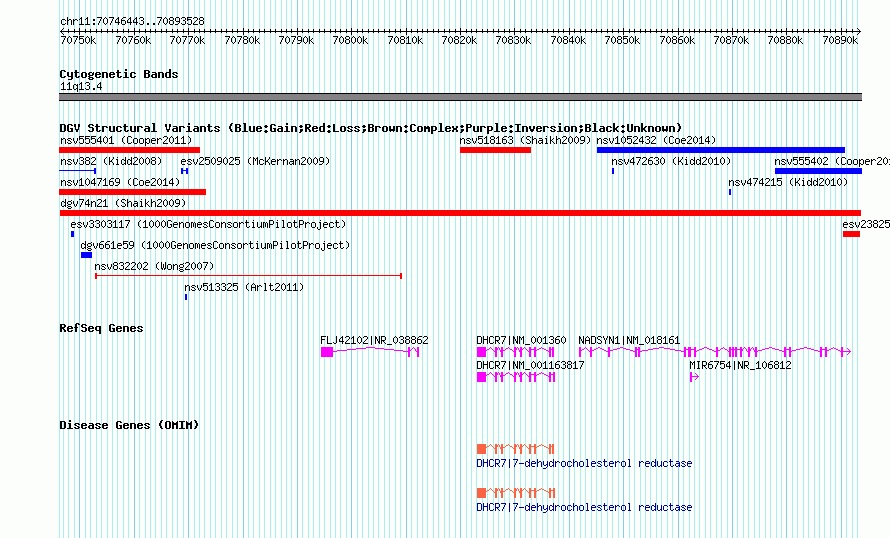Viewport: 890px width, 538px height.
Task: Click nsv474215 small blue marker
Action: pos(730,192)
